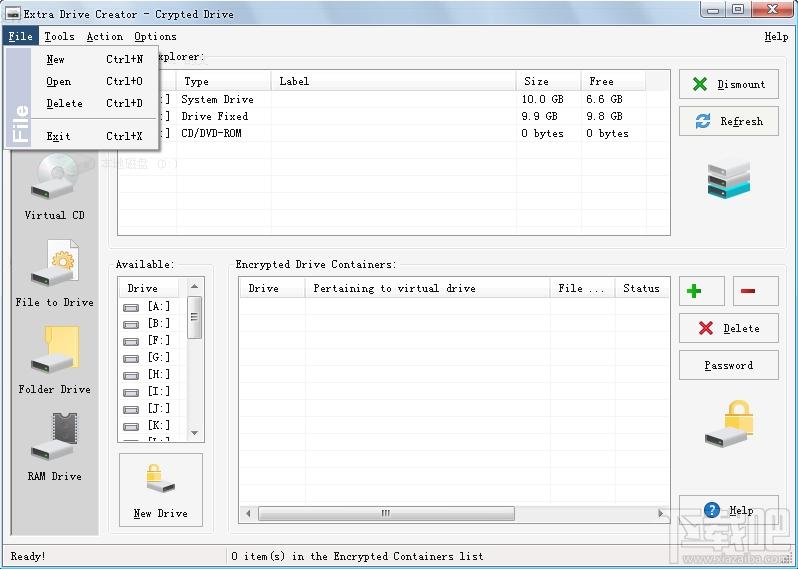Open the Action menu
798x569 pixels.
pyautogui.click(x=105, y=37)
